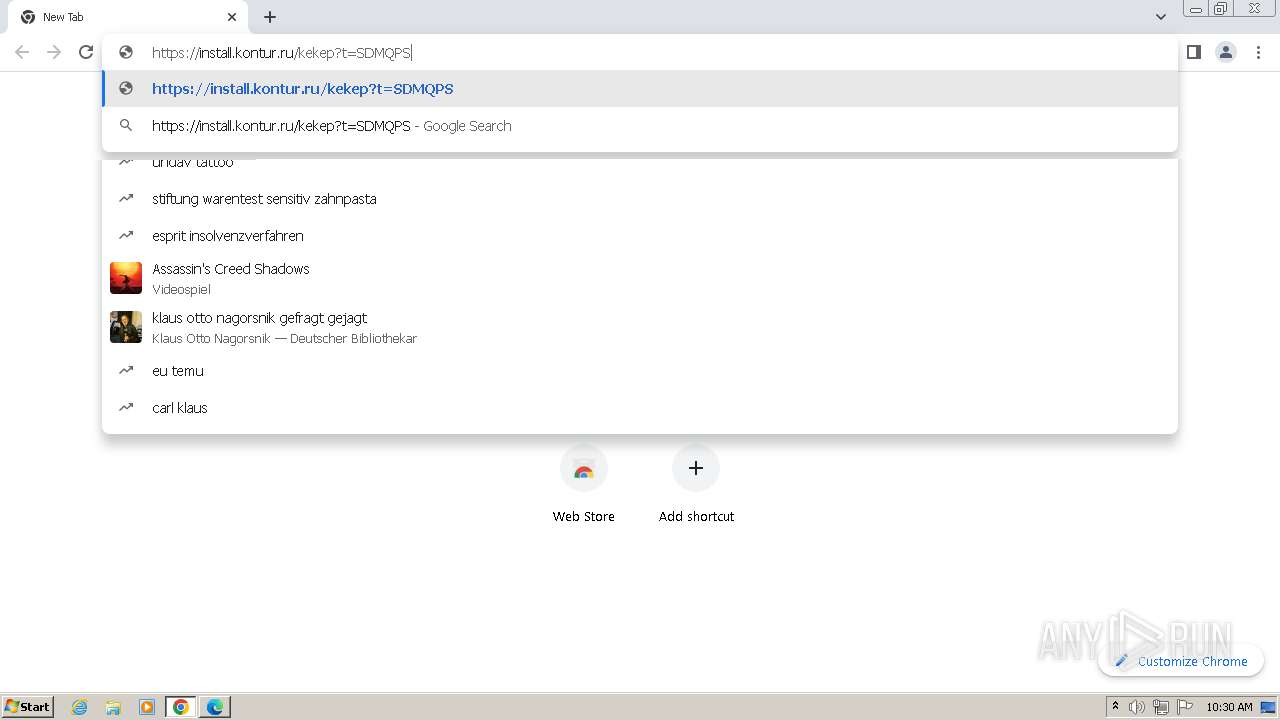Select trending search carl klaus
1280x720 pixels.
[x=640, y=408]
